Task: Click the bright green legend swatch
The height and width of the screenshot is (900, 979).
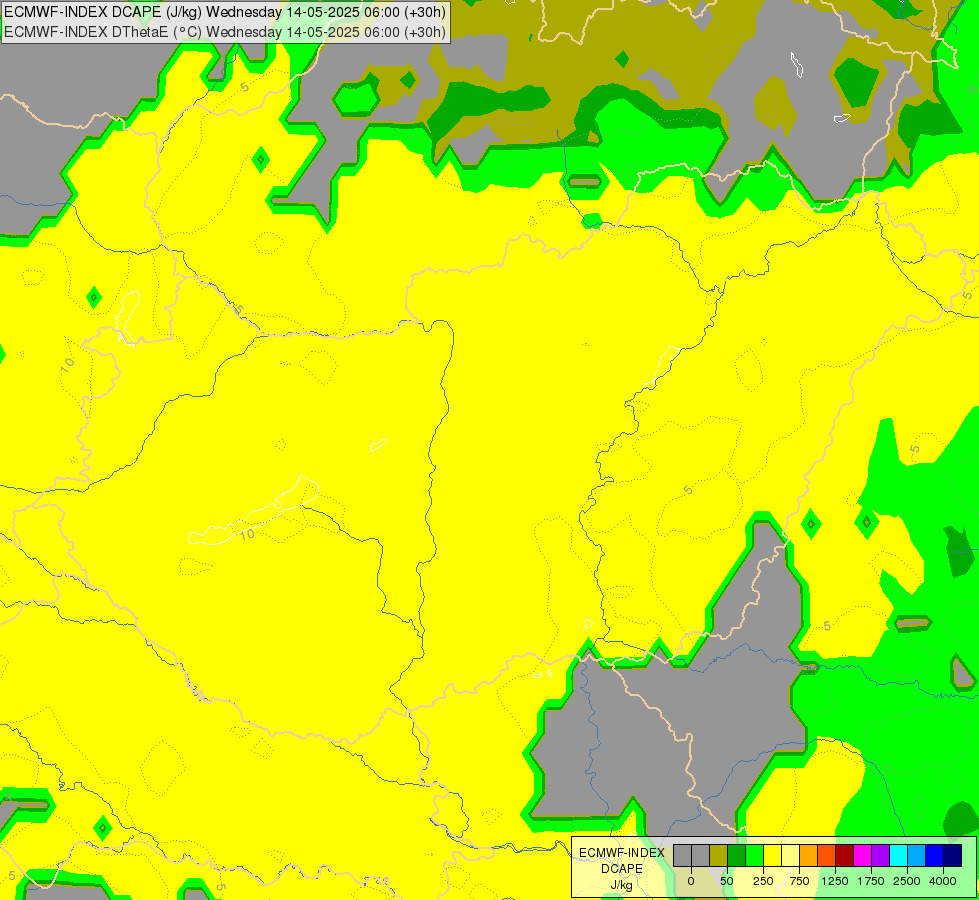Action: 754,856
